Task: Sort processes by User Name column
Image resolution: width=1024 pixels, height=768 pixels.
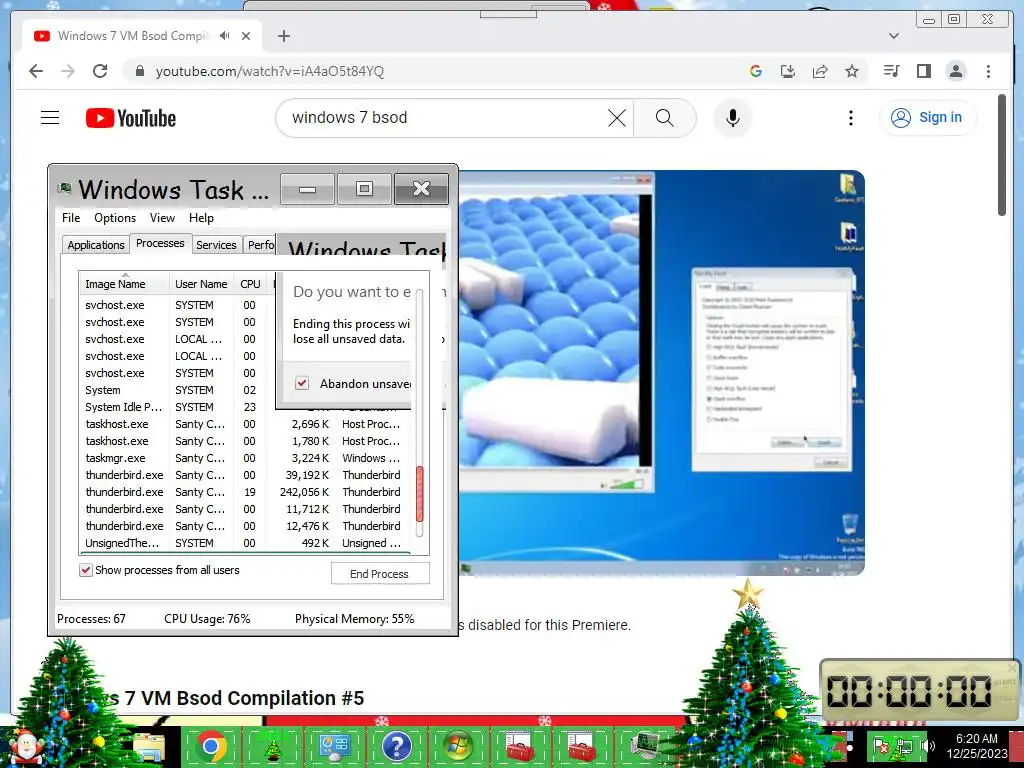Action: point(201,284)
